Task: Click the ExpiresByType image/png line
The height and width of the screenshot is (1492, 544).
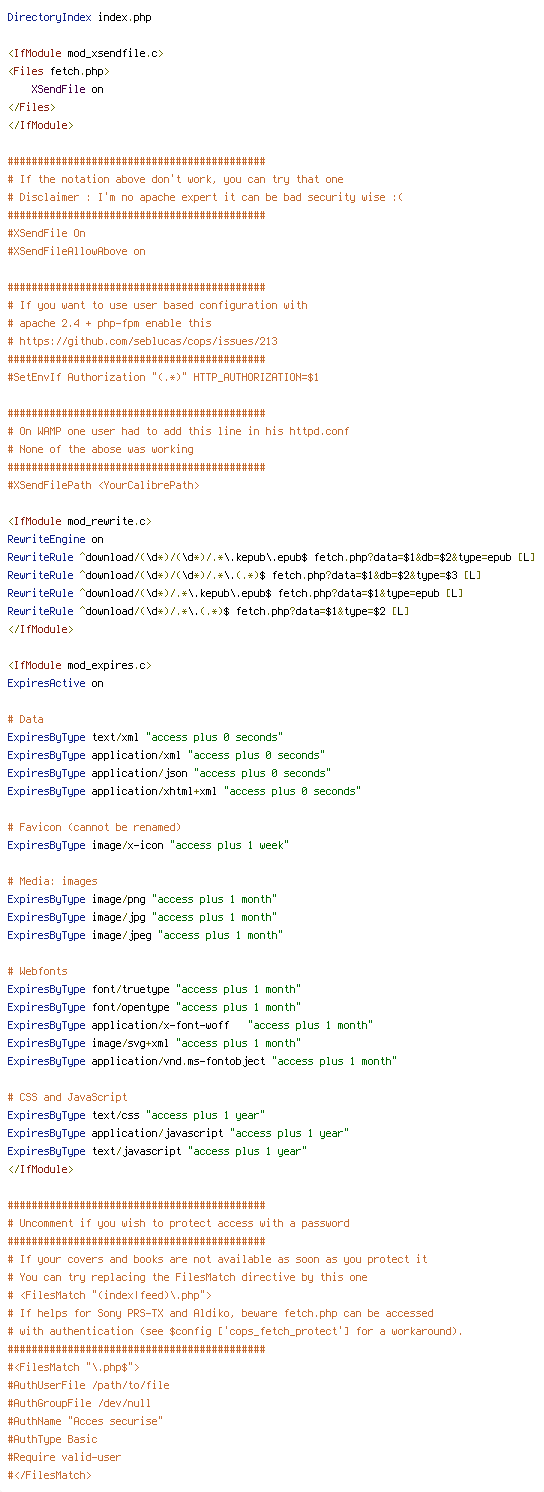Action: pyautogui.click(x=142, y=899)
